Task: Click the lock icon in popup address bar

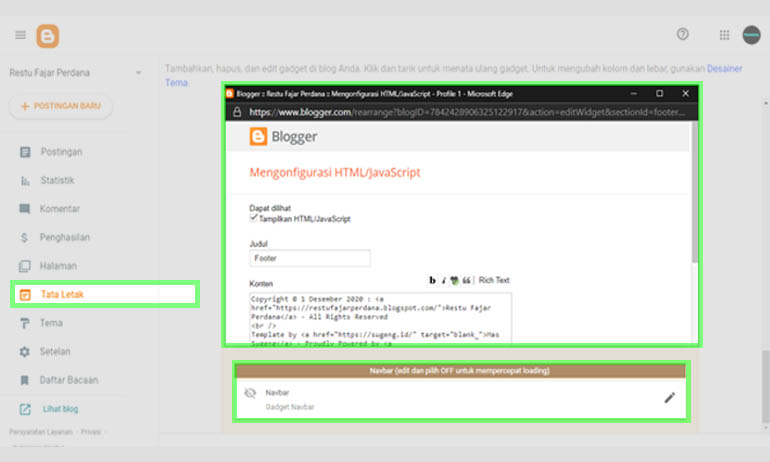Action: coord(237,112)
